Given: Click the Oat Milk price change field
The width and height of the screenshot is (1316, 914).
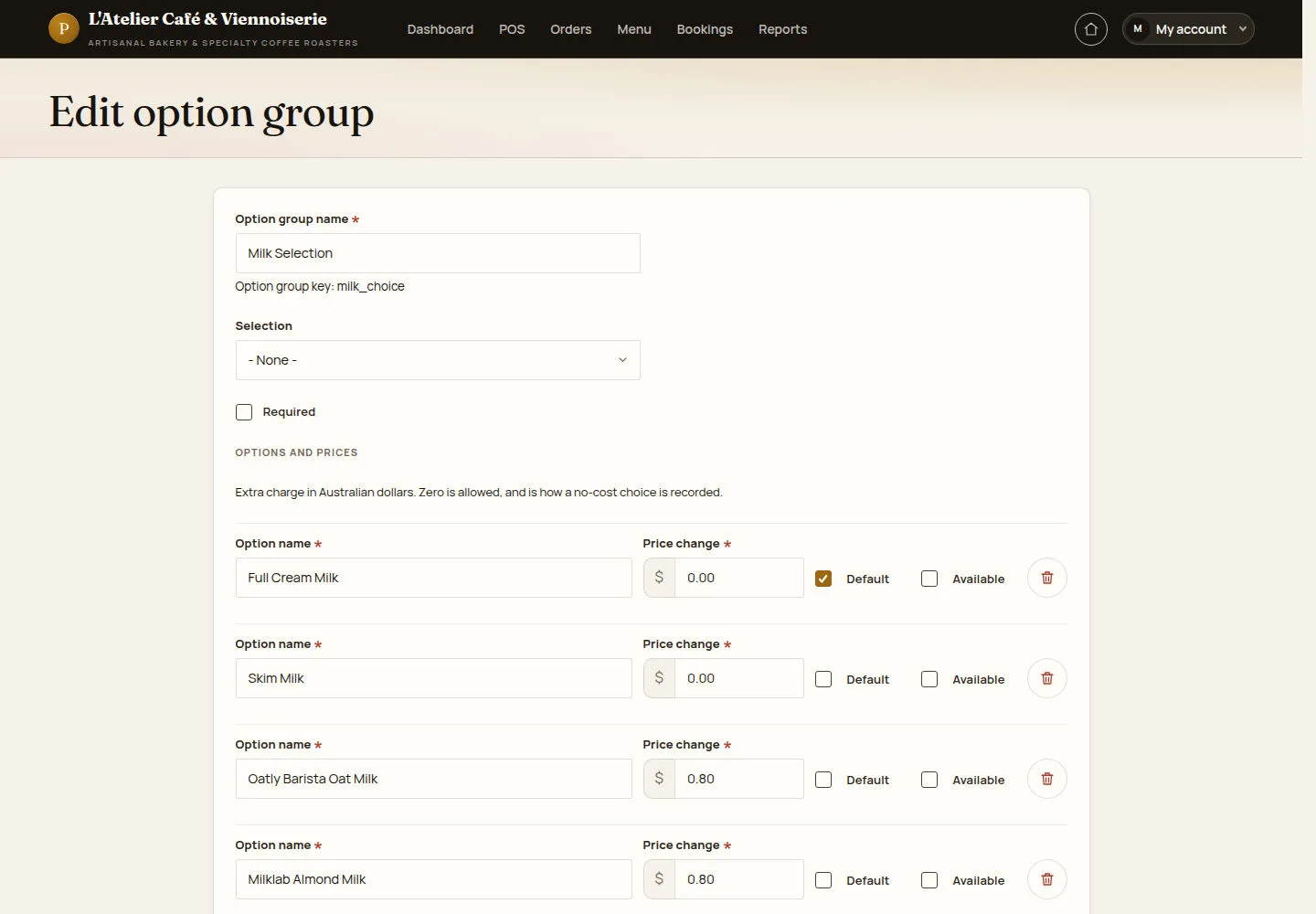Looking at the screenshot, I should pyautogui.click(x=738, y=779).
